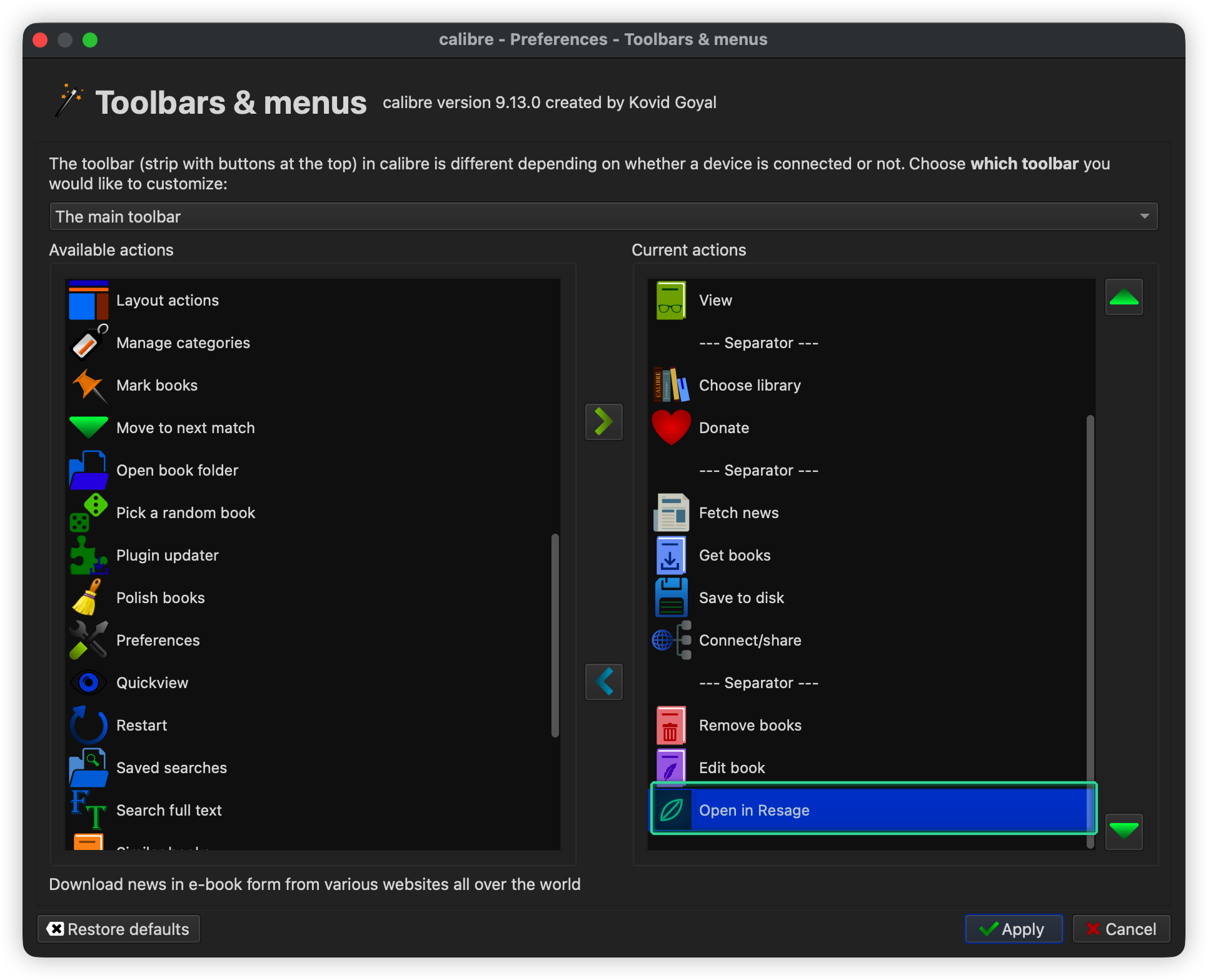Click the Search full text FT icon
The height and width of the screenshot is (980, 1208).
[88, 811]
